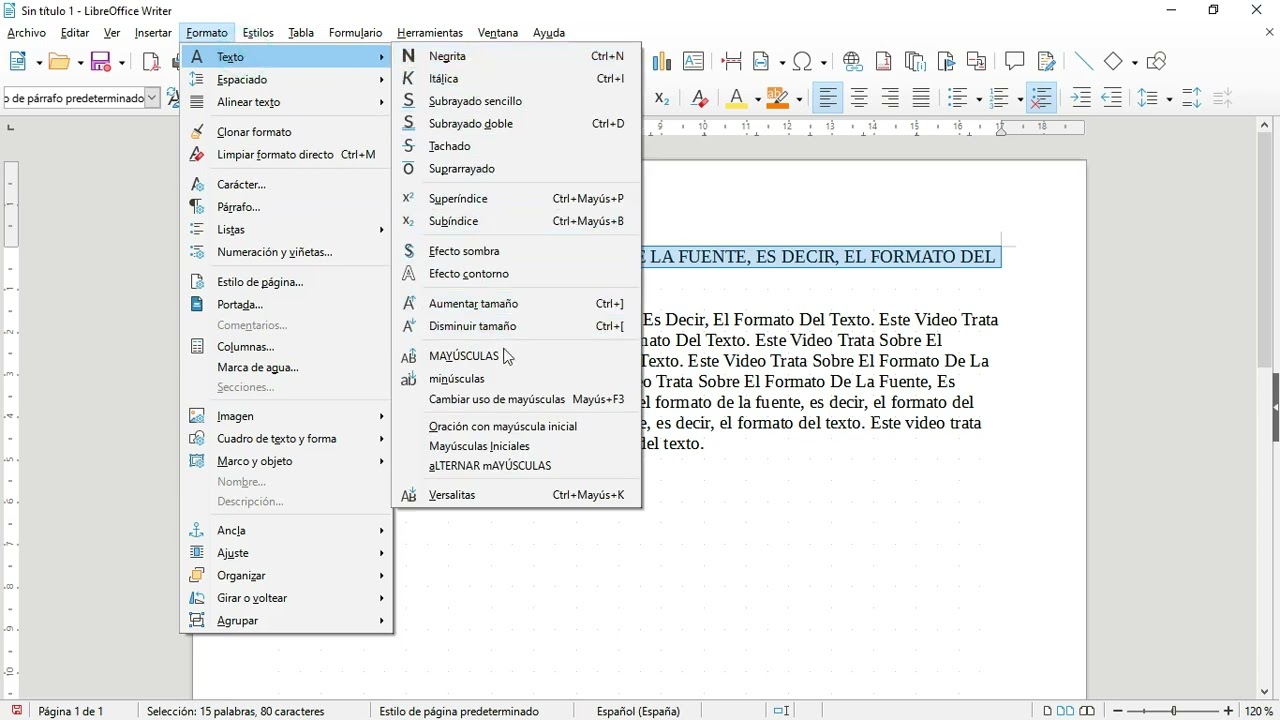Click the zoom slider handle
This screenshot has height=720, width=1280.
(x=1173, y=711)
